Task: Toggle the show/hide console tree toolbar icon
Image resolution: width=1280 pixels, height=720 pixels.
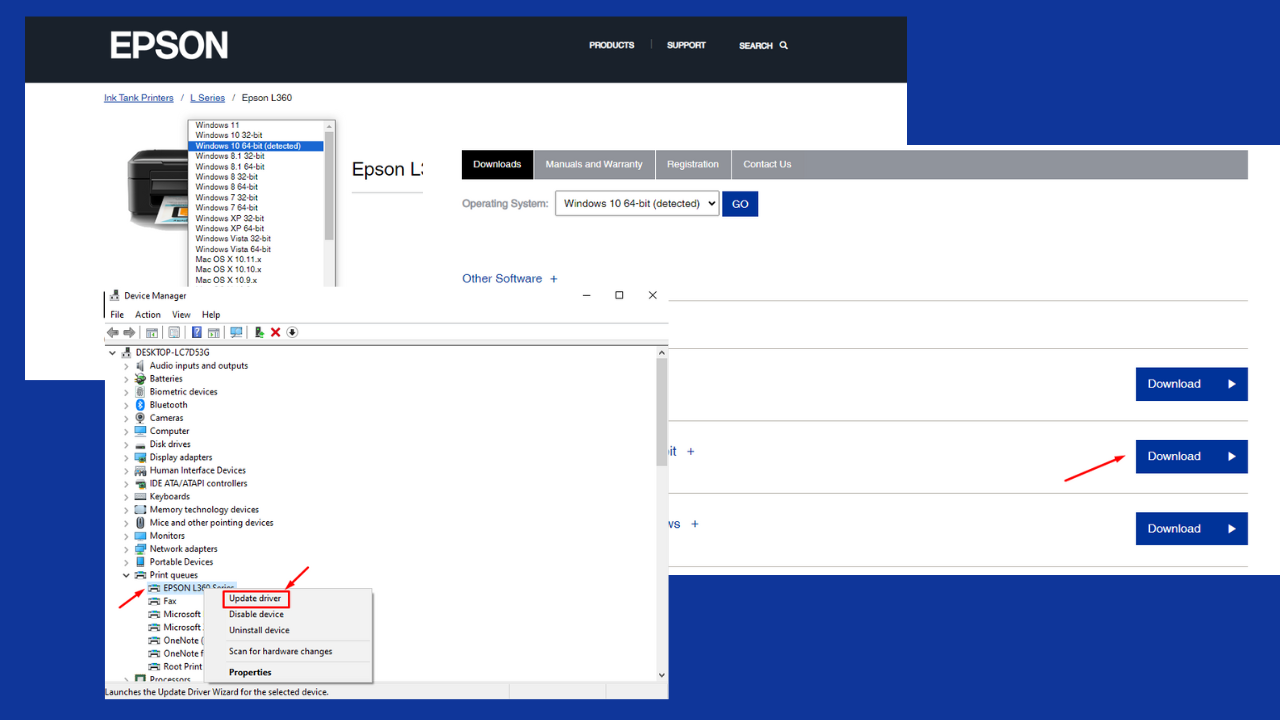Action: 152,332
